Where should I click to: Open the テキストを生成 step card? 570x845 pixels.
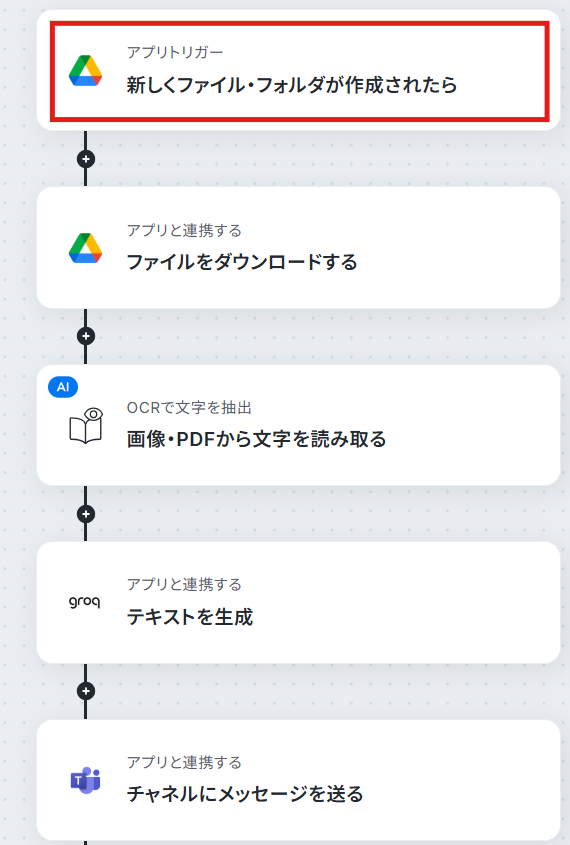(298, 602)
